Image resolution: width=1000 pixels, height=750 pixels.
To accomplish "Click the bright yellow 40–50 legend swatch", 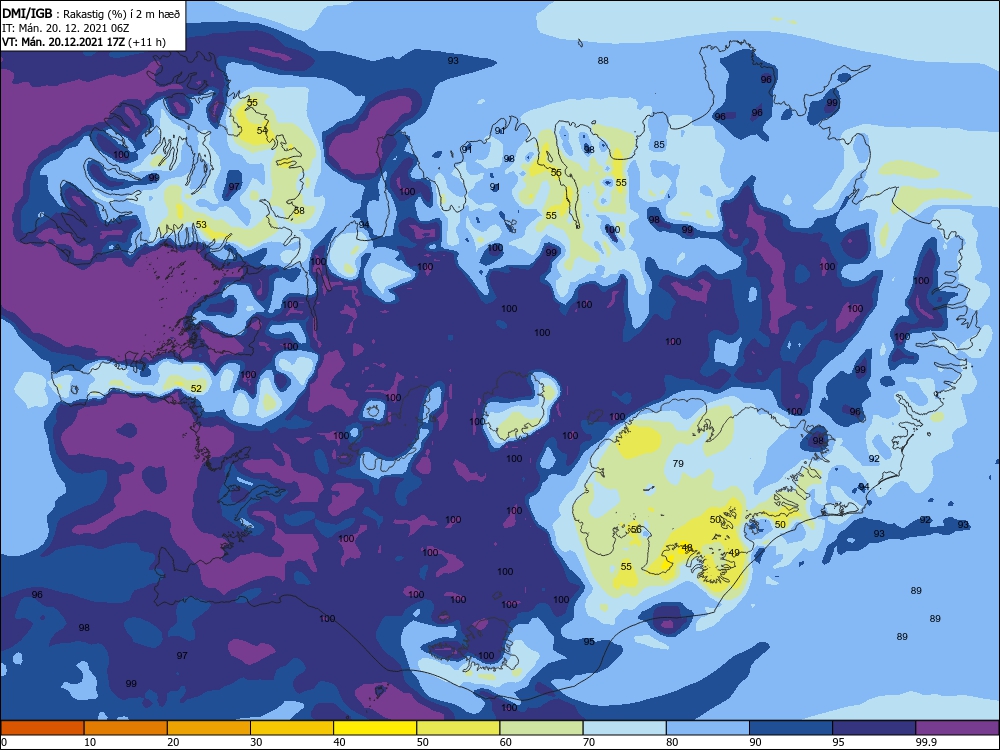I will (375, 728).
